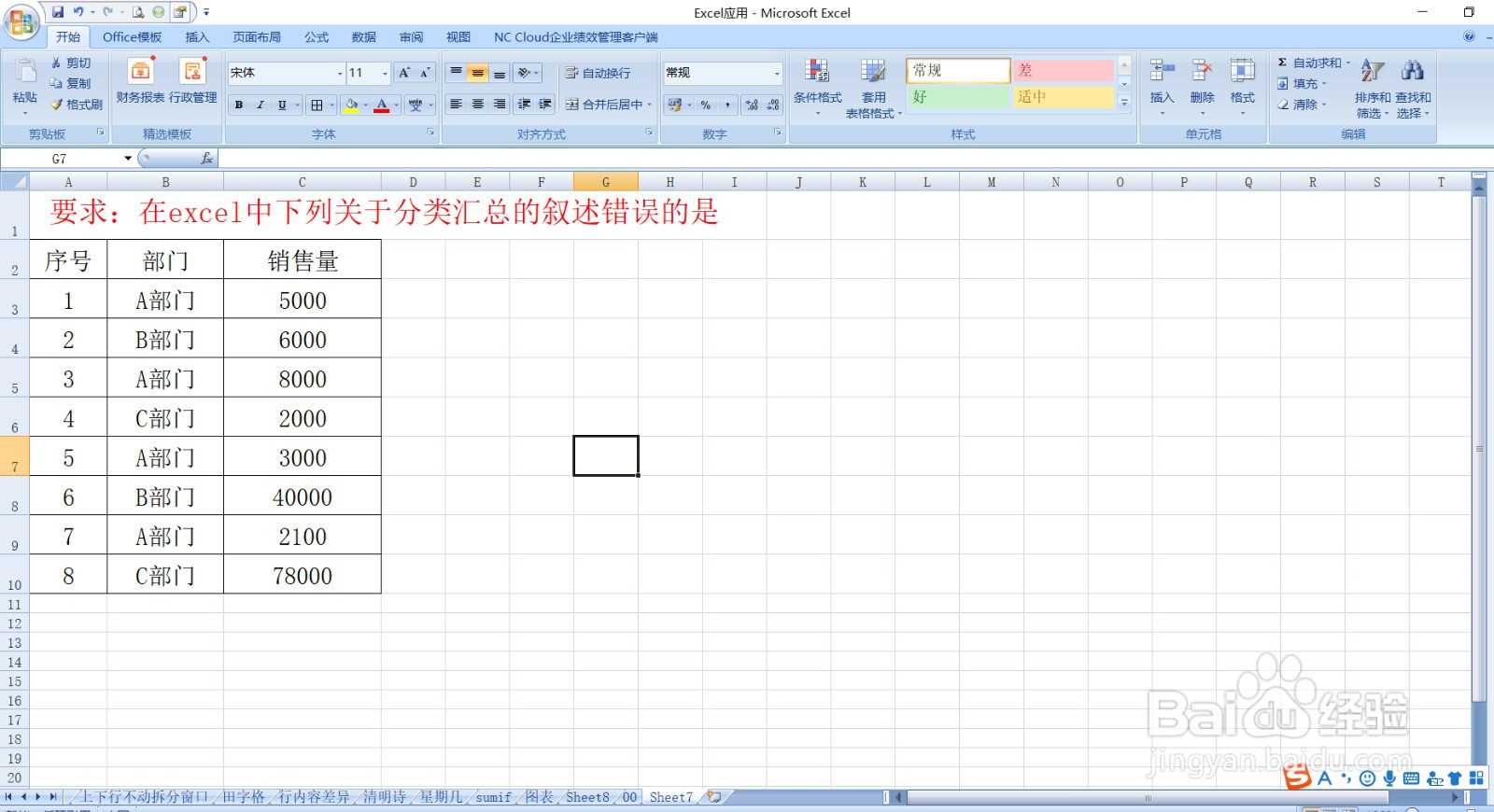The height and width of the screenshot is (812, 1494).
Task: Select the 差 cell style
Action: [1064, 70]
